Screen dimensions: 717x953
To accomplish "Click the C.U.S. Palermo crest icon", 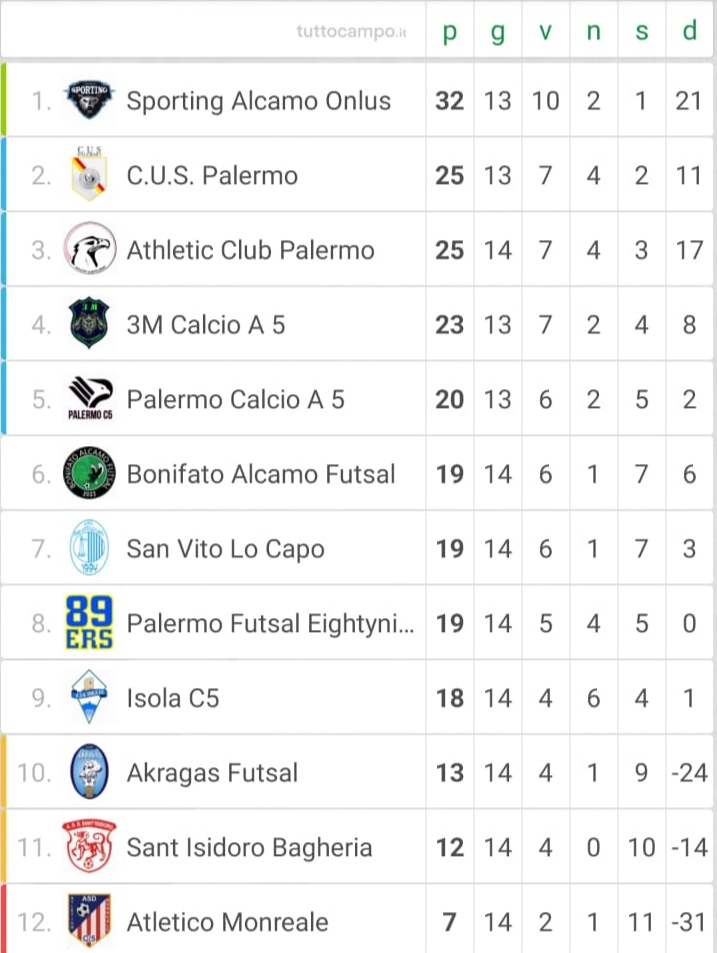I will (89, 174).
